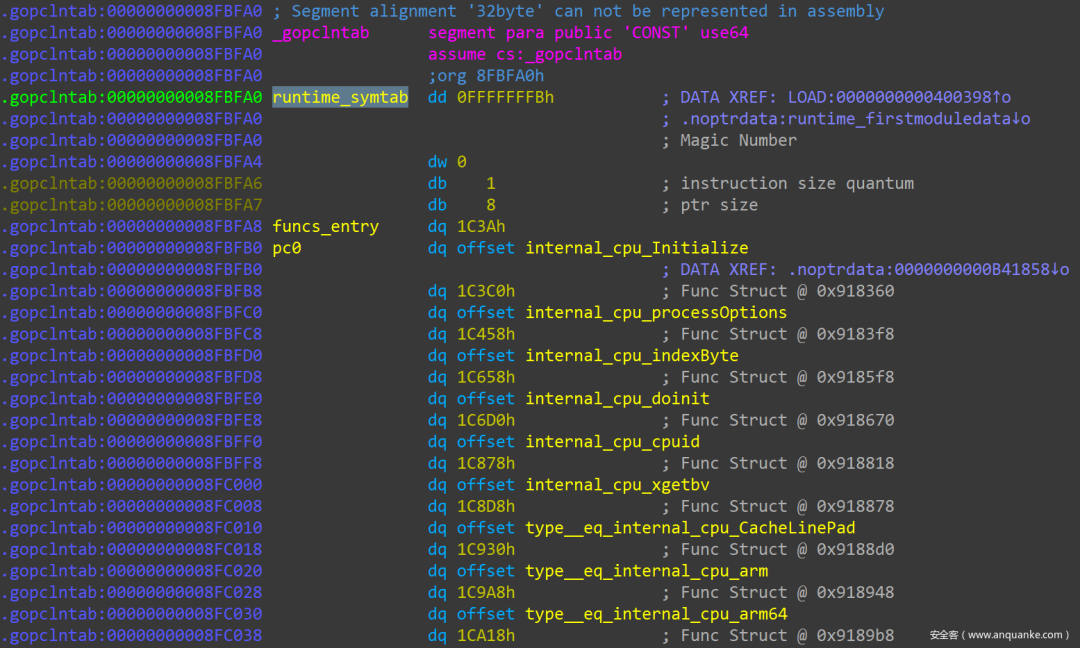This screenshot has width=1080, height=648.
Task: Select the 1C8D8h value
Action: [486, 506]
